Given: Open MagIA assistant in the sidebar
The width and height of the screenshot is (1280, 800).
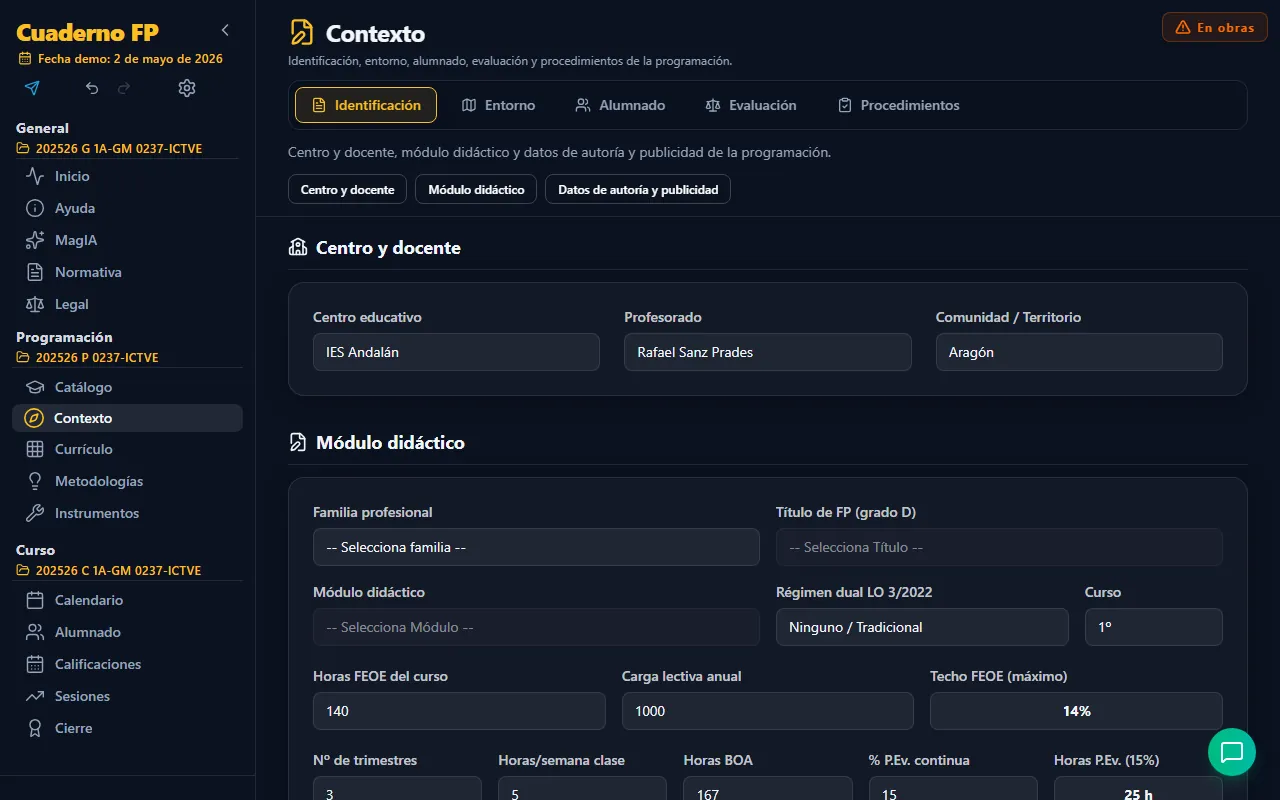Looking at the screenshot, I should pos(127,240).
